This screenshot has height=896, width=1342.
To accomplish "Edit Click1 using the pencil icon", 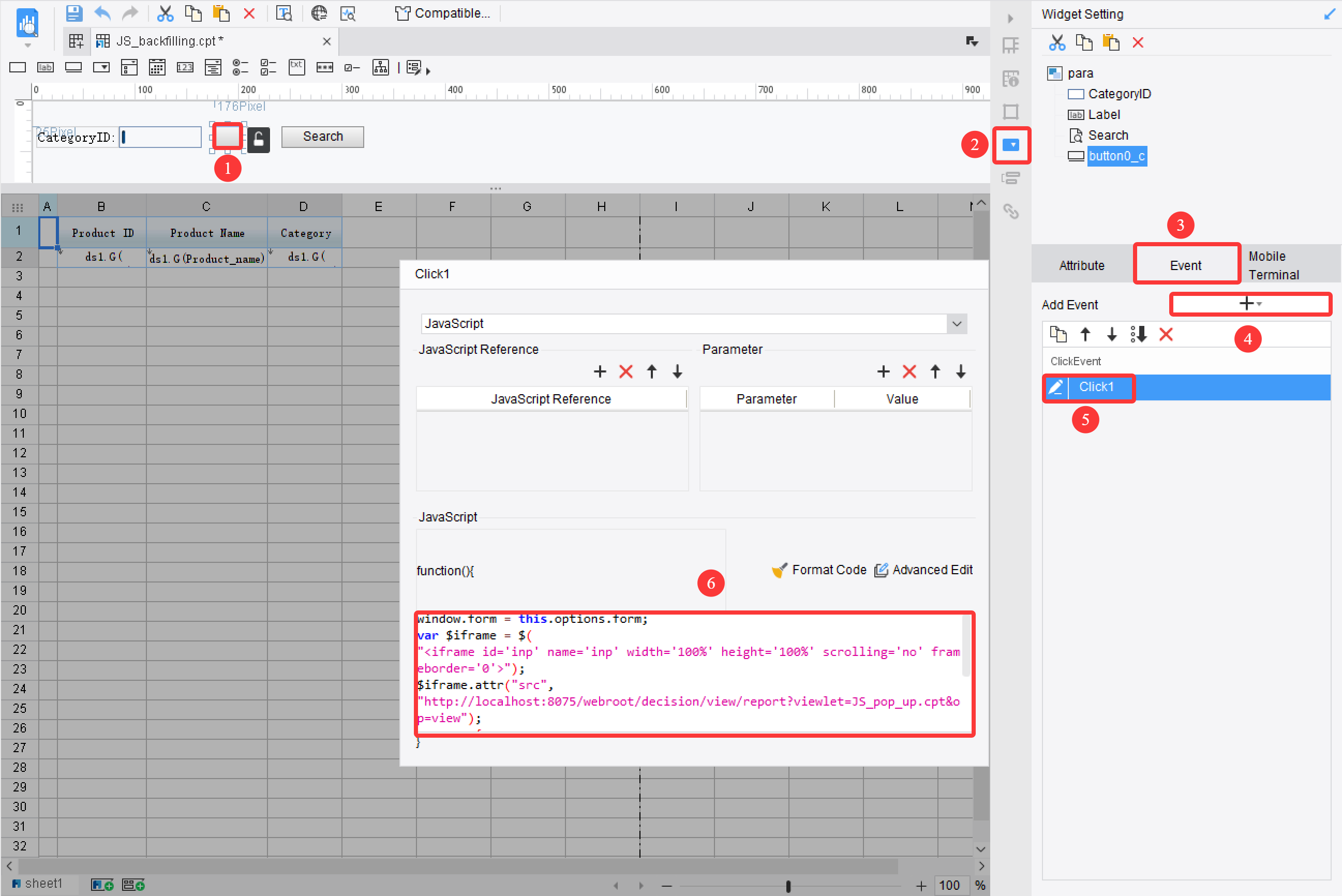I will [1056, 387].
